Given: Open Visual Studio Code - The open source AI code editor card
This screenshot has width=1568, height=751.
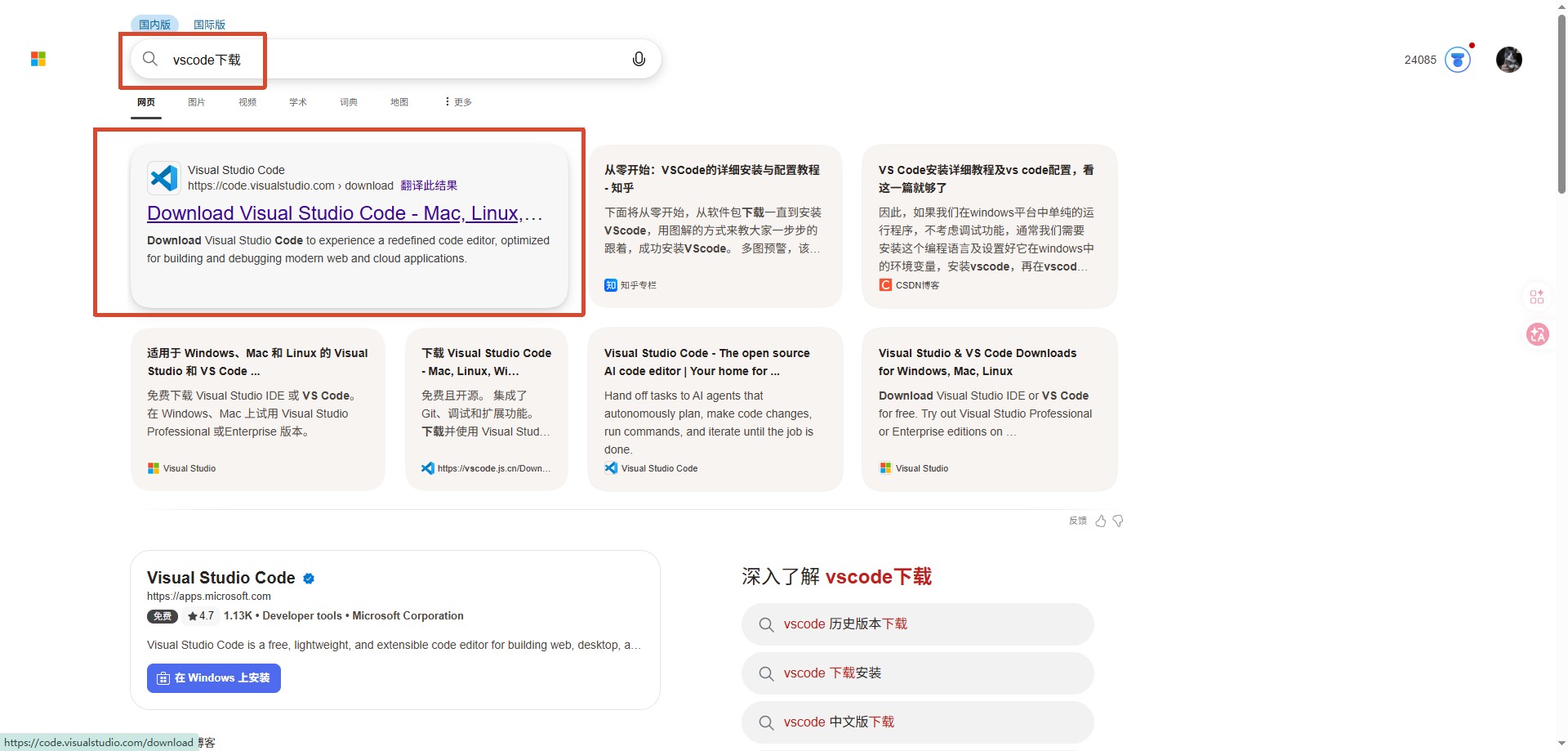Looking at the screenshot, I should point(715,409).
